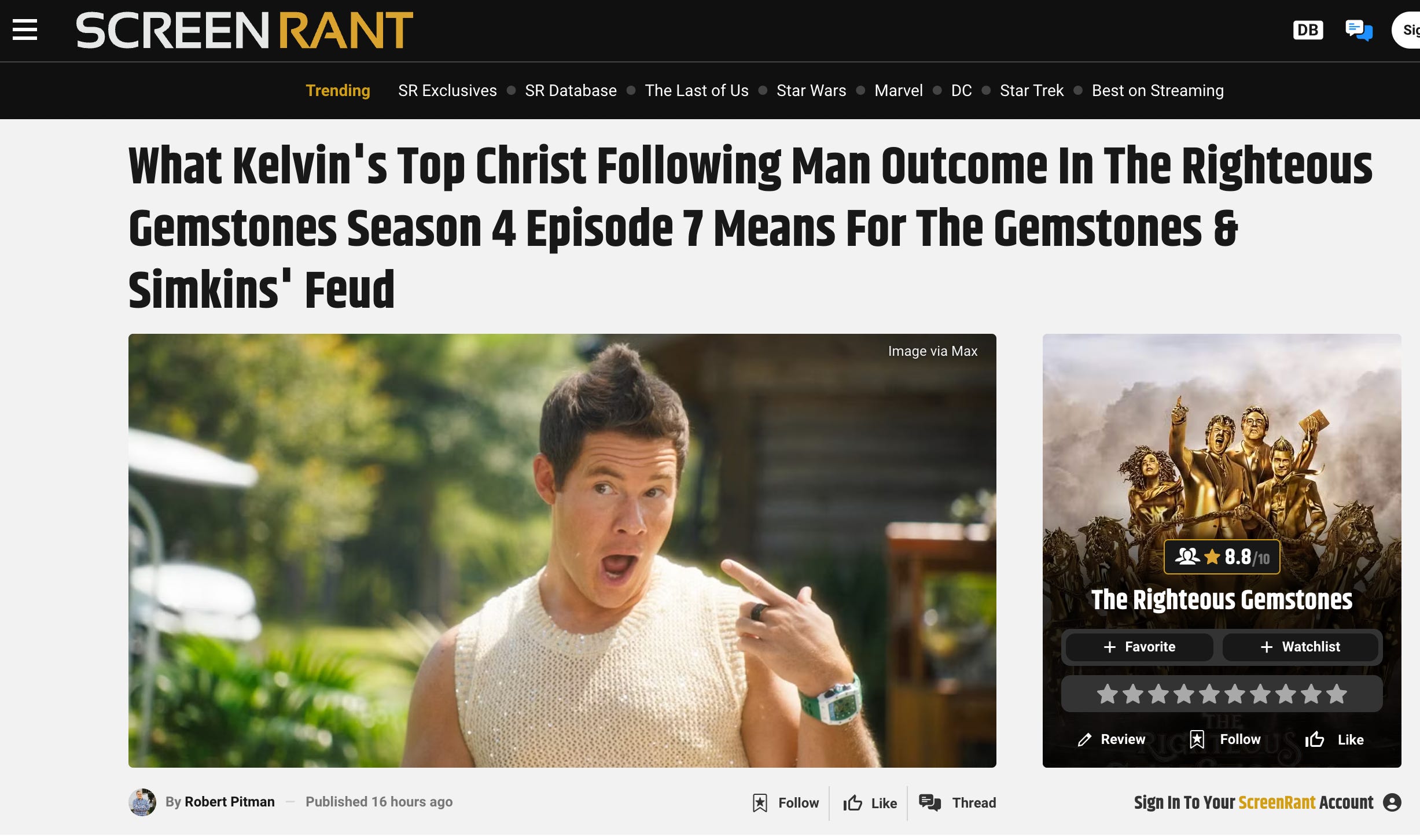Click the account profile icon beside Sign In
This screenshot has height=840, width=1420.
(1392, 802)
